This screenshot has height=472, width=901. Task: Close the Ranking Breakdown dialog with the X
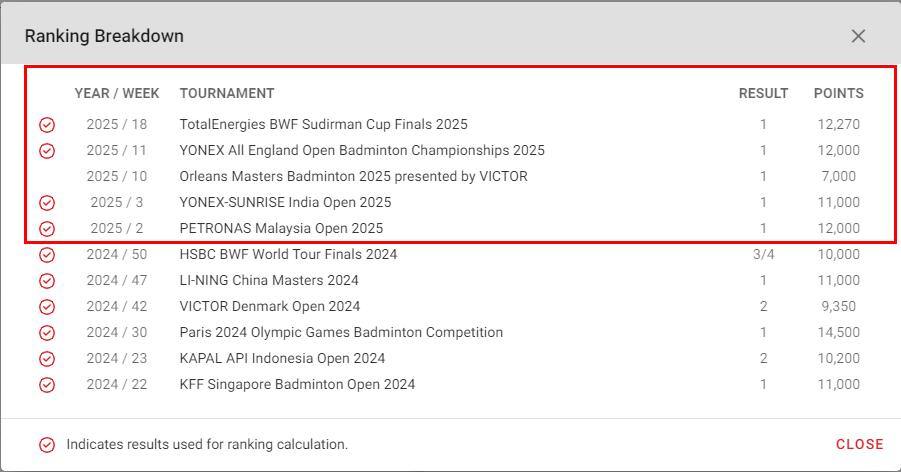point(858,36)
